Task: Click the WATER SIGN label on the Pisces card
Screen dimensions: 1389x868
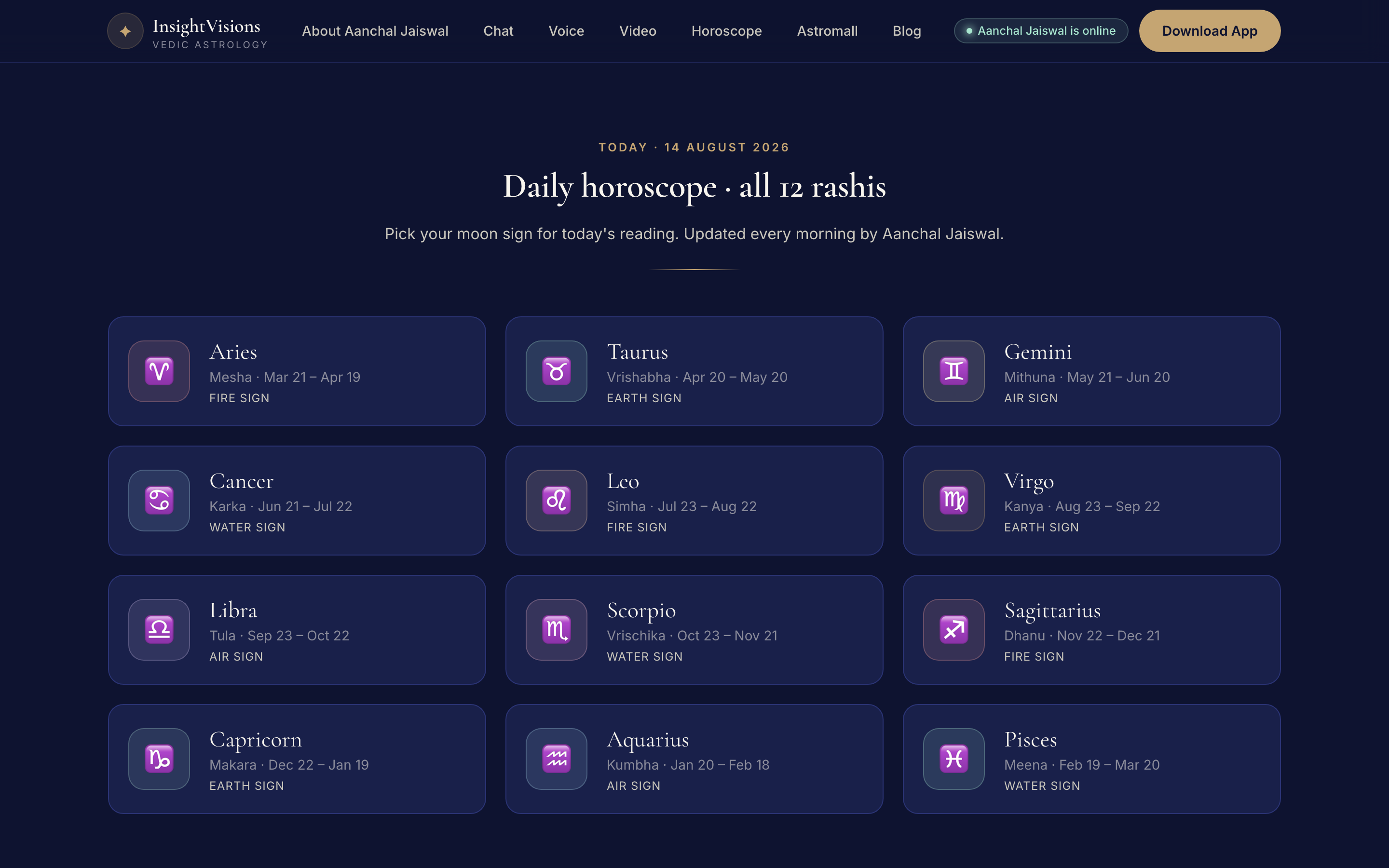Action: (x=1042, y=786)
